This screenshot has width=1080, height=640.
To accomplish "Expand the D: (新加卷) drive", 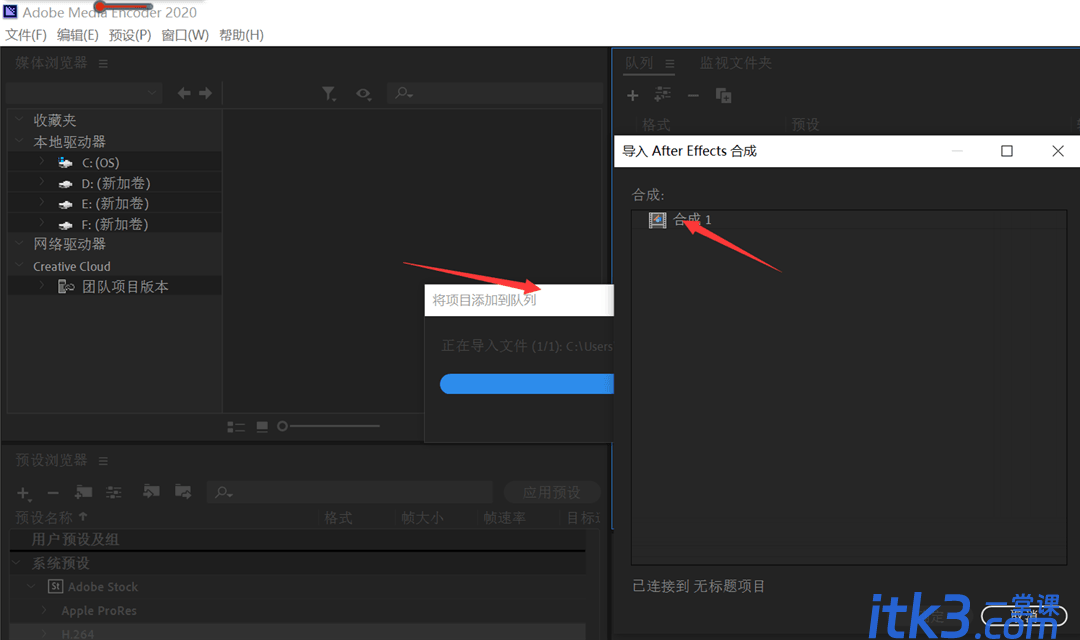I will pyautogui.click(x=41, y=183).
